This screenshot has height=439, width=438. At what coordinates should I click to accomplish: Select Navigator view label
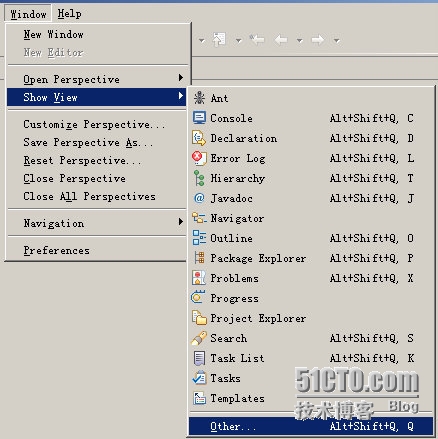click(237, 218)
